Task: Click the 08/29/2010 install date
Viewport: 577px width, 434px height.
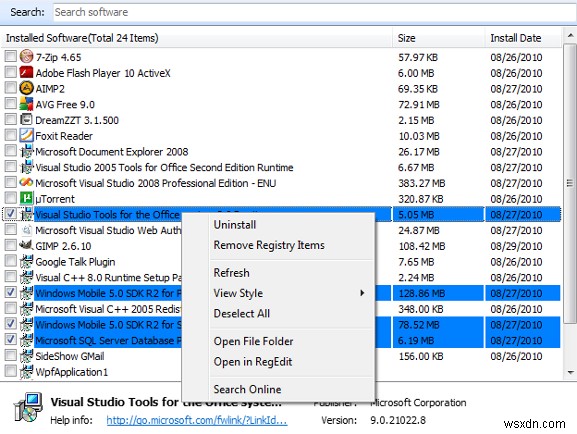Action: coord(516,246)
